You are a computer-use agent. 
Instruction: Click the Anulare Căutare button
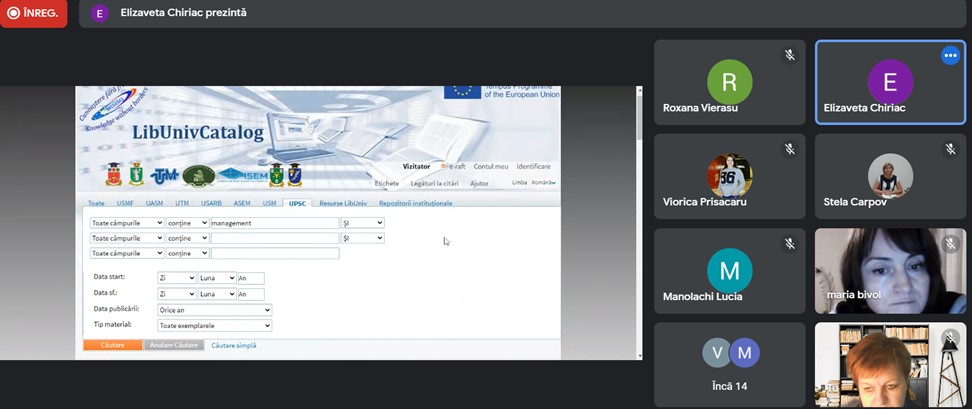[x=174, y=345]
